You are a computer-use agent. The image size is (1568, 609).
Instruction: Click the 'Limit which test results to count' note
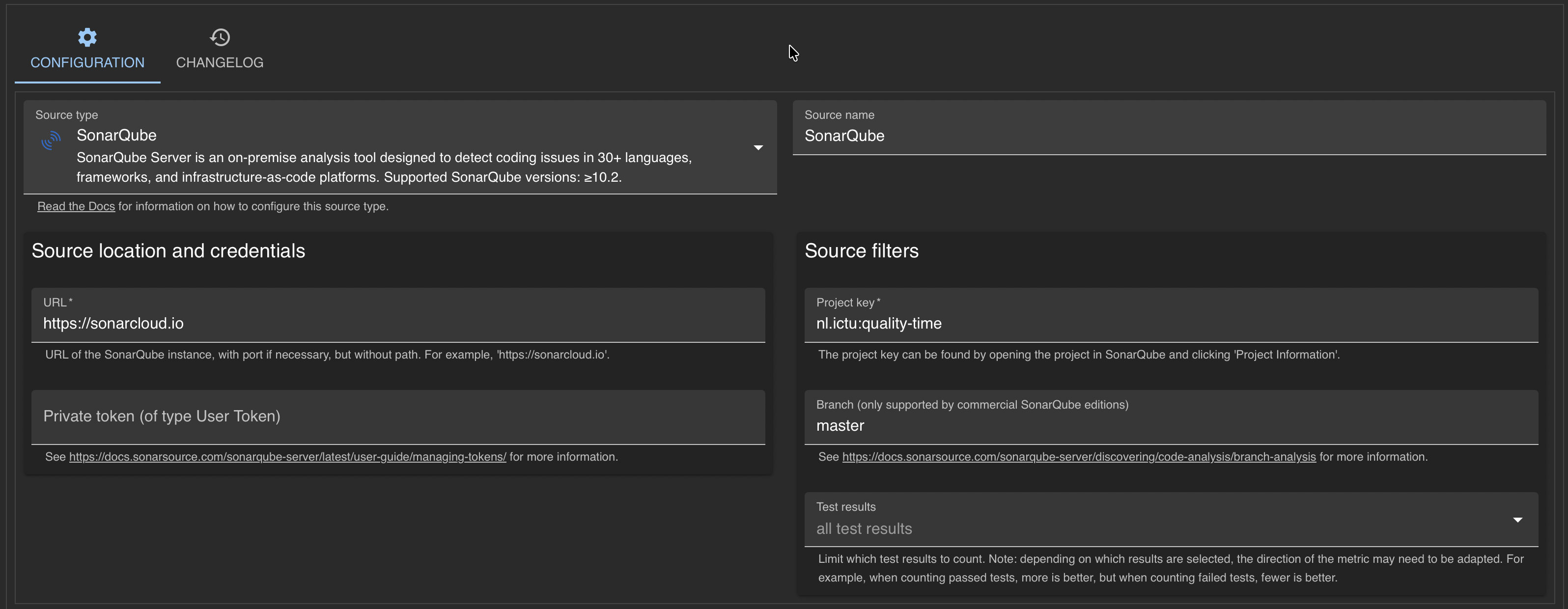(1171, 568)
